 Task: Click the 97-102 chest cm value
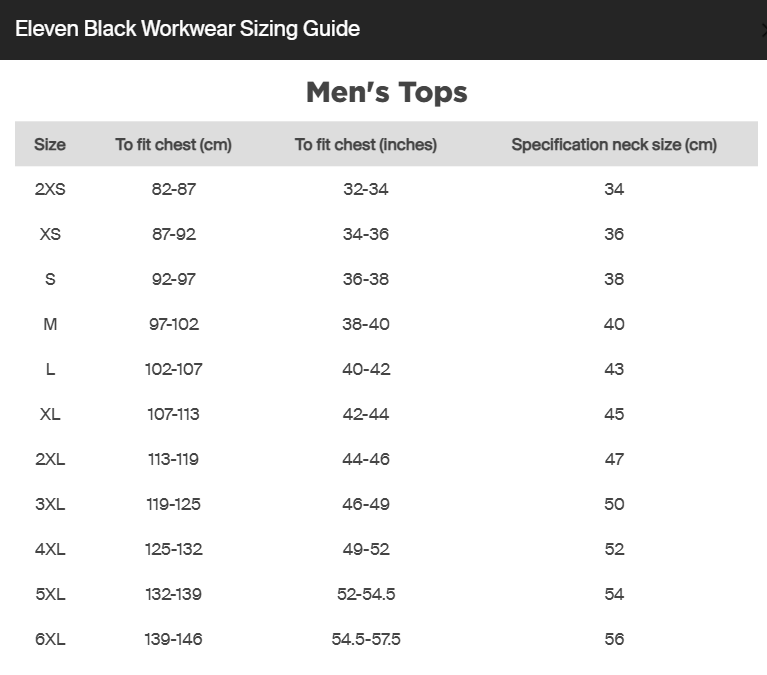coord(174,324)
